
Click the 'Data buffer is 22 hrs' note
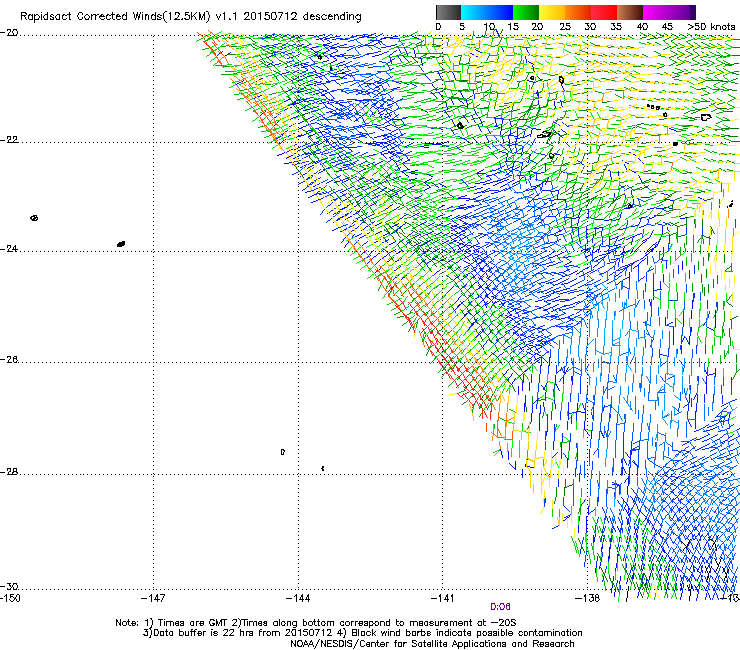coord(363,633)
